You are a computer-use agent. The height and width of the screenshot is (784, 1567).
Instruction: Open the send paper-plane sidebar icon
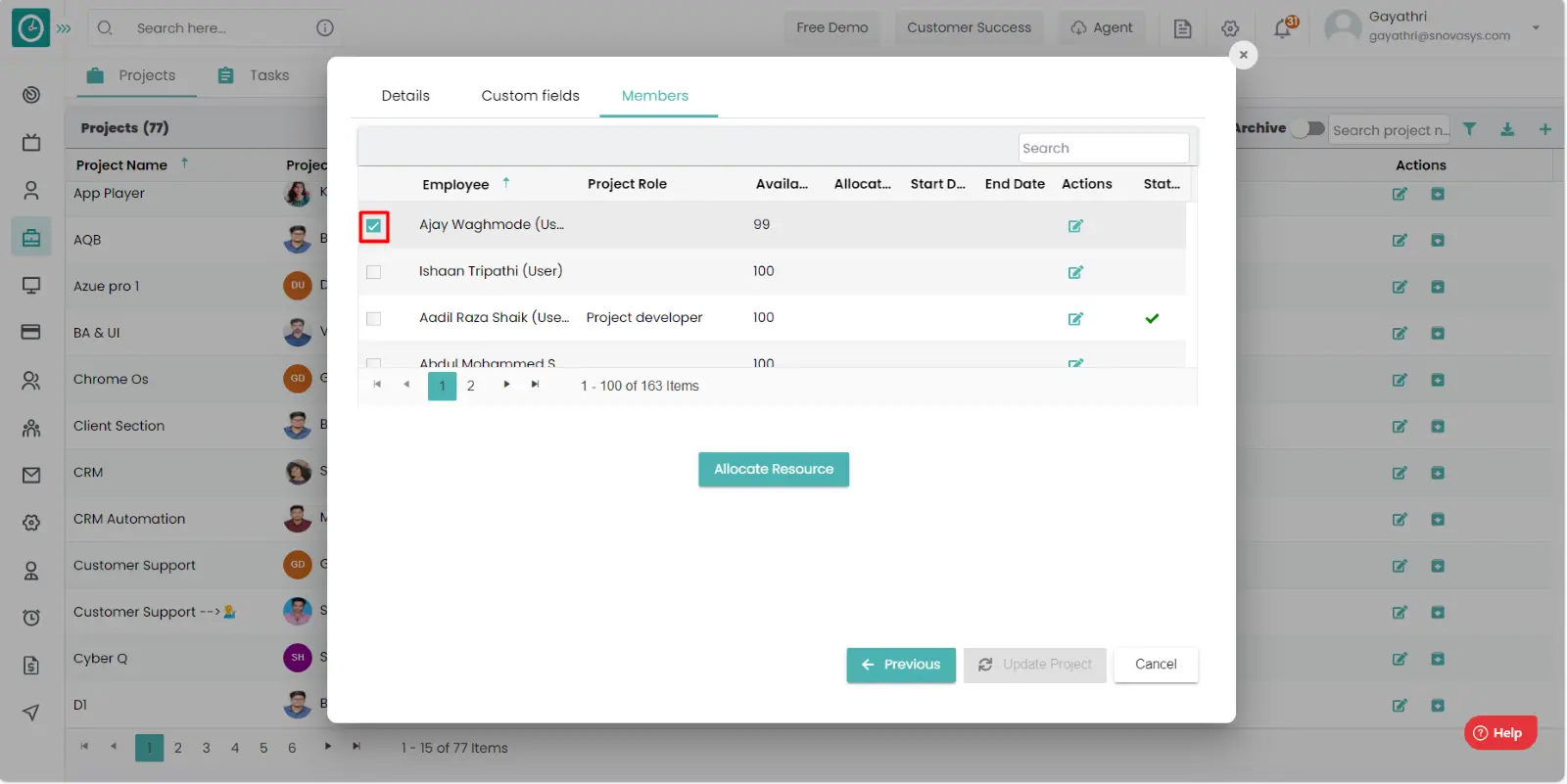click(x=31, y=713)
